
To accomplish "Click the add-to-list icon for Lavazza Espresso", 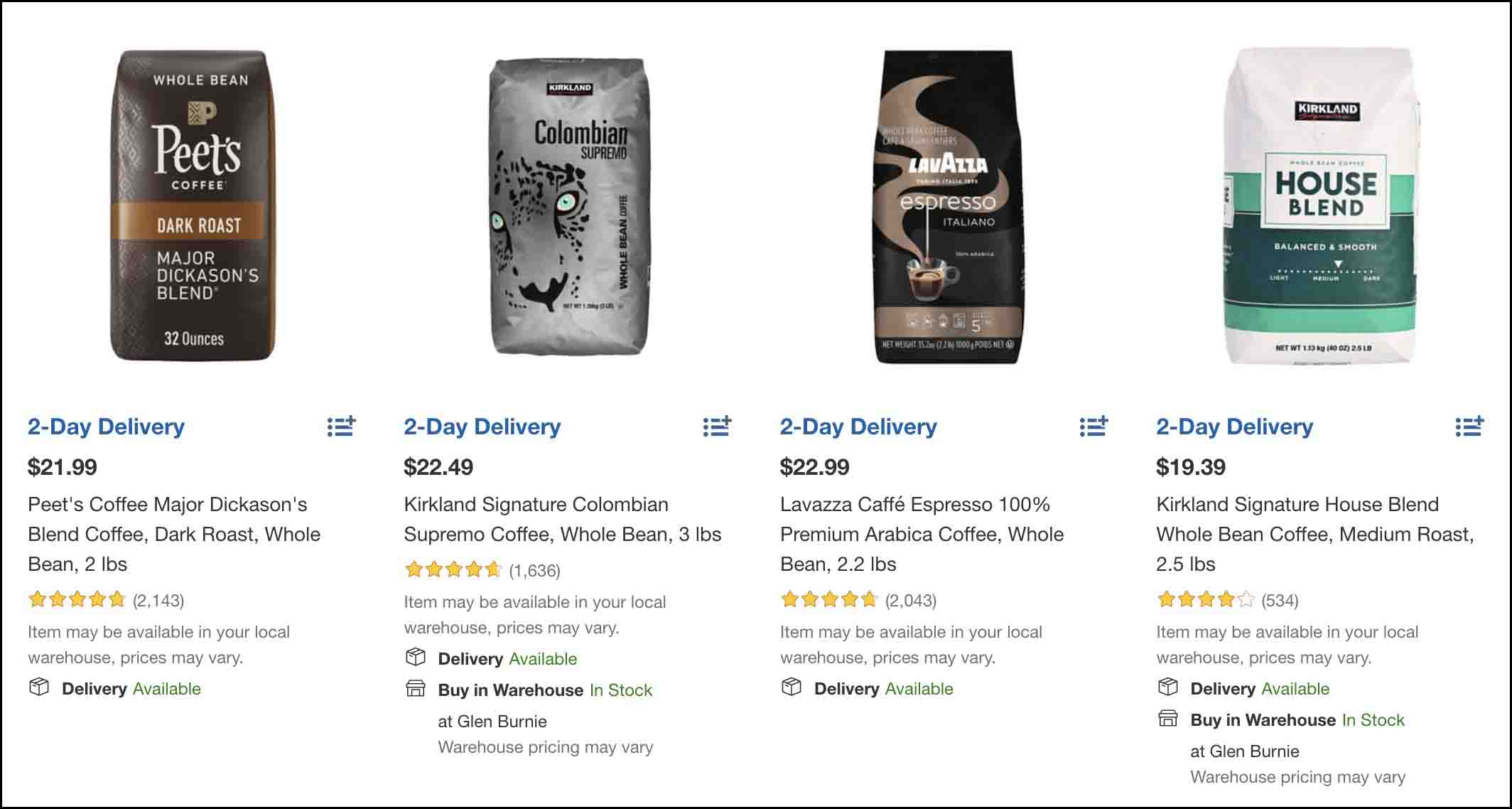I will (x=1093, y=427).
